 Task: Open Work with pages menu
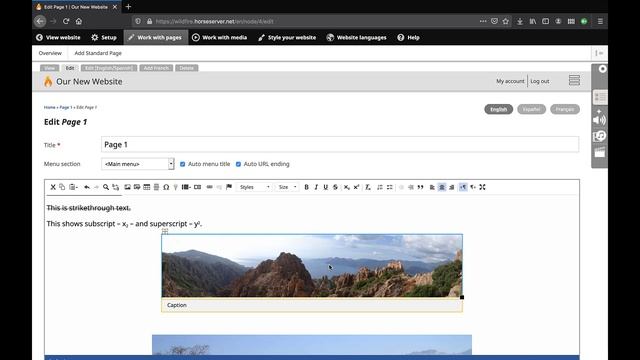155,37
